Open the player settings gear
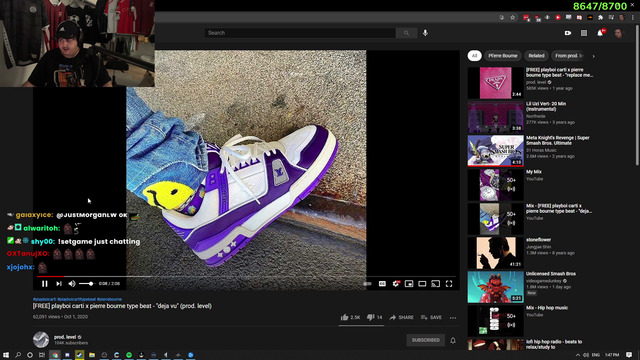Screen dimensions: 640x360 point(396,284)
